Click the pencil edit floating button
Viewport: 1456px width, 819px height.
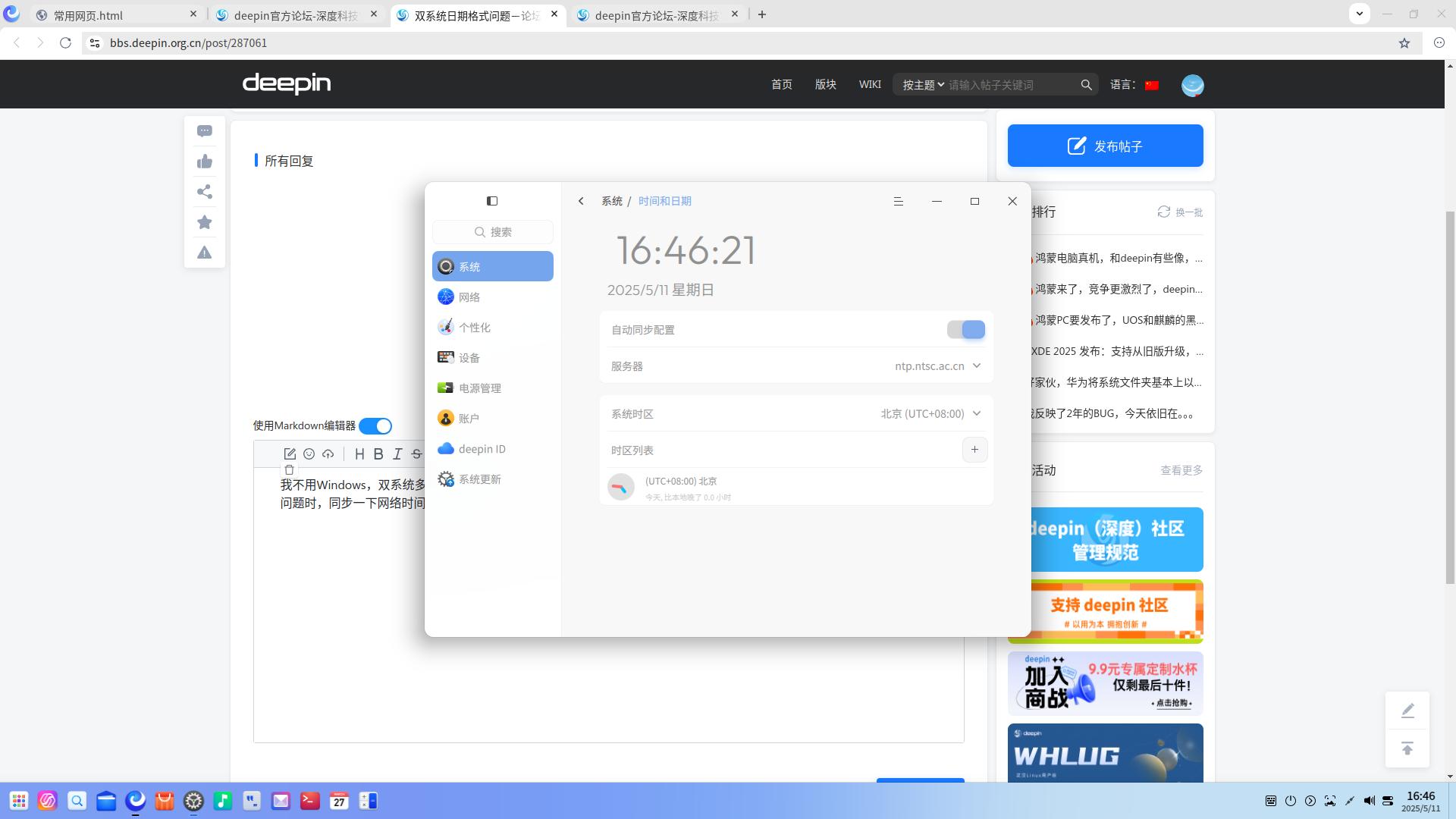click(1407, 711)
